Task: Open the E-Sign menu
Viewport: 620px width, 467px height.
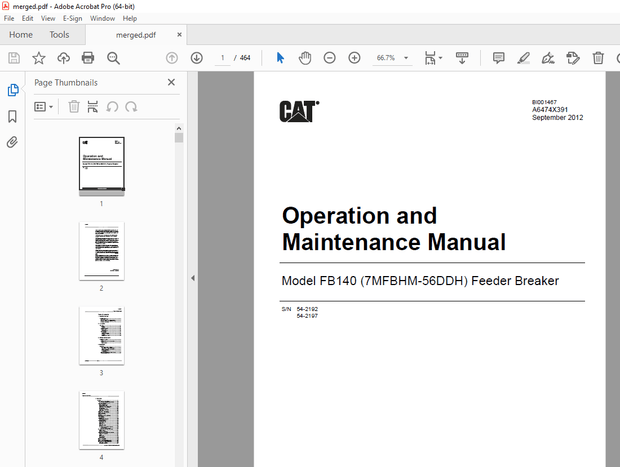Action: (x=72, y=18)
